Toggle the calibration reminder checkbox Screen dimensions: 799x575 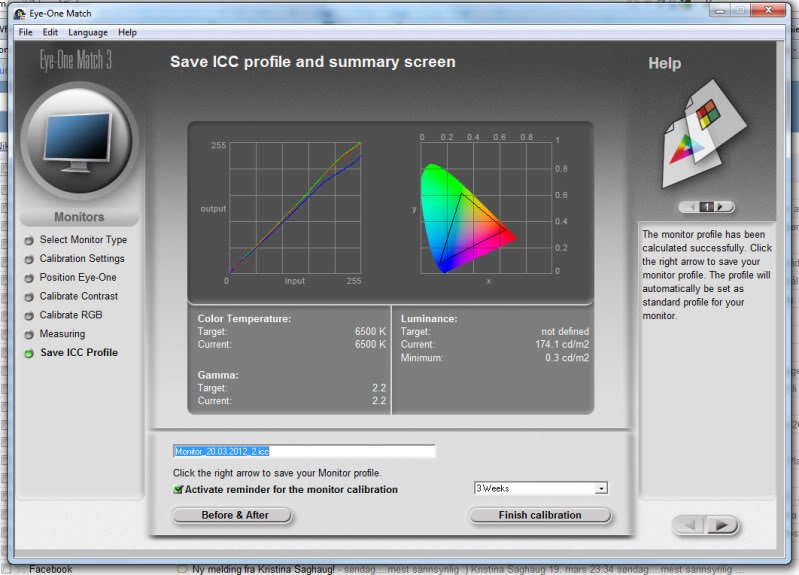[178, 490]
